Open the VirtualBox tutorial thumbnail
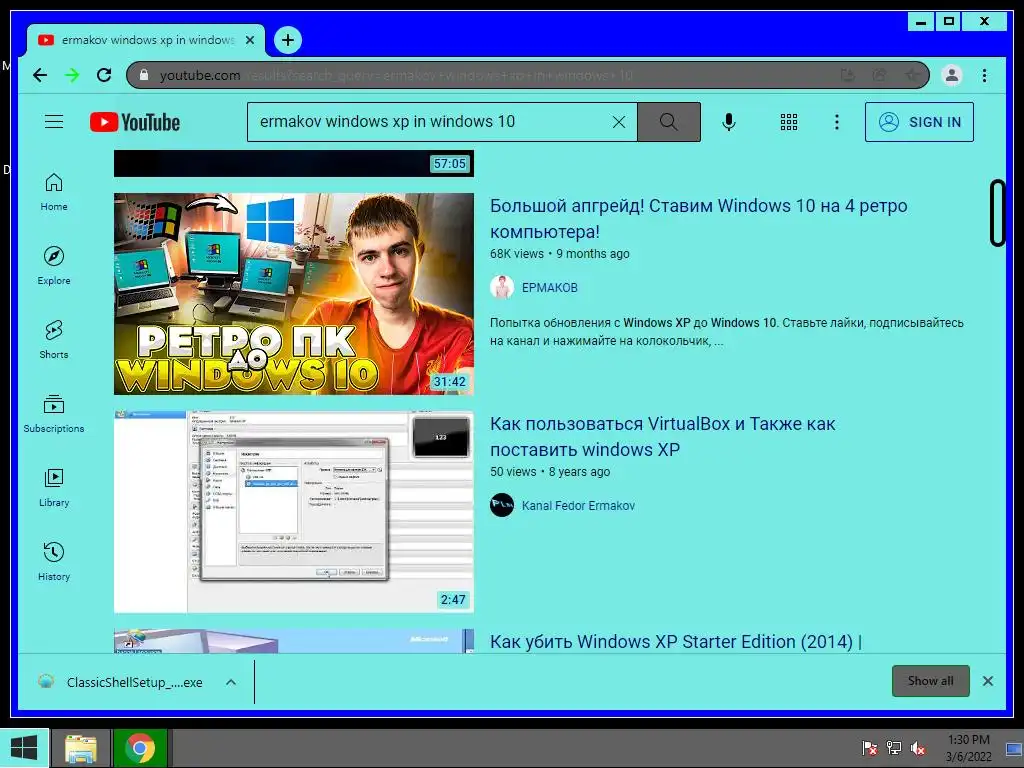Image resolution: width=1024 pixels, height=768 pixels. (294, 512)
